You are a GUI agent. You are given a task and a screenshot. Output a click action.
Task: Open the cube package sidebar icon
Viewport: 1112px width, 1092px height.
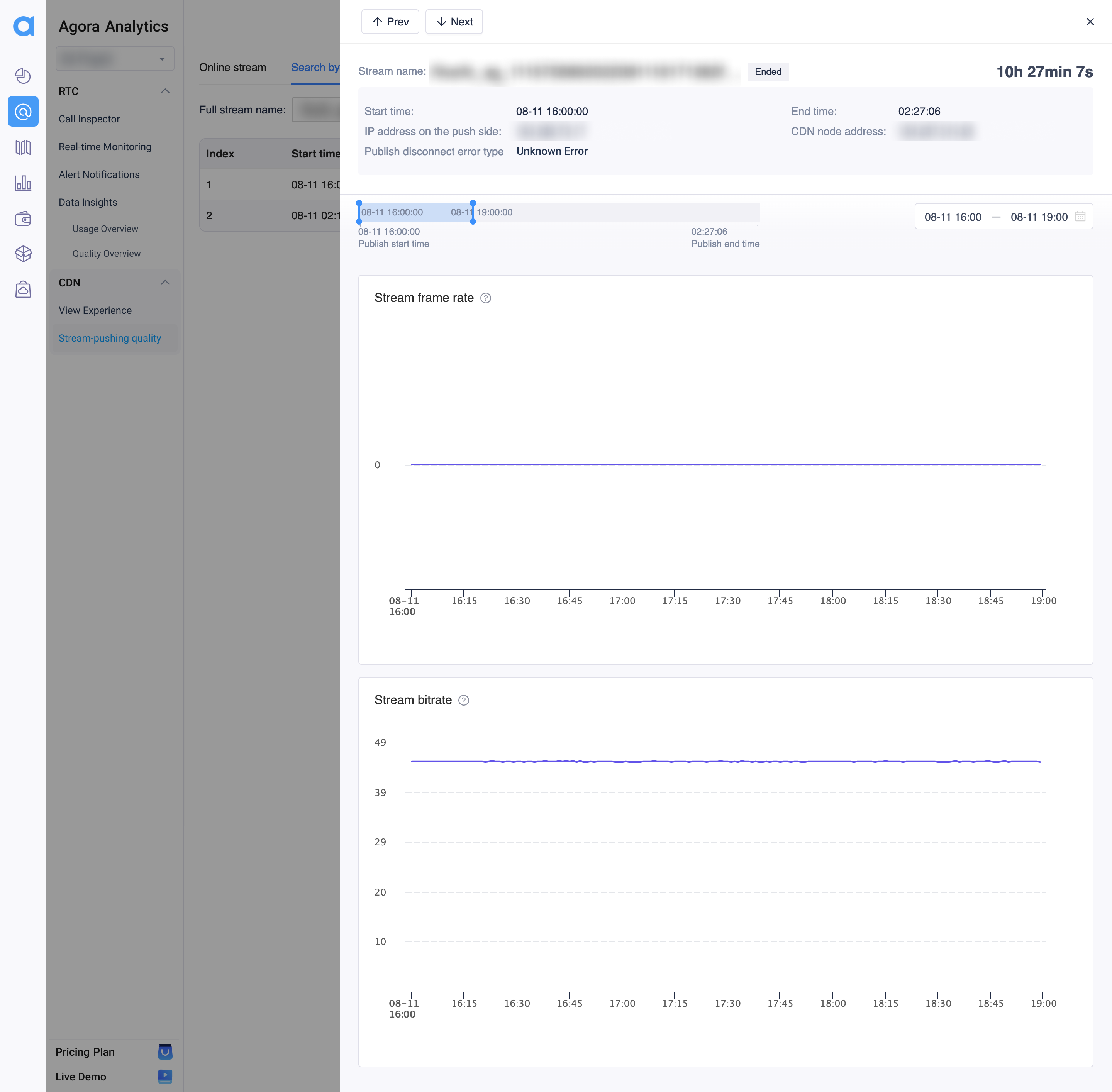pyautogui.click(x=23, y=254)
